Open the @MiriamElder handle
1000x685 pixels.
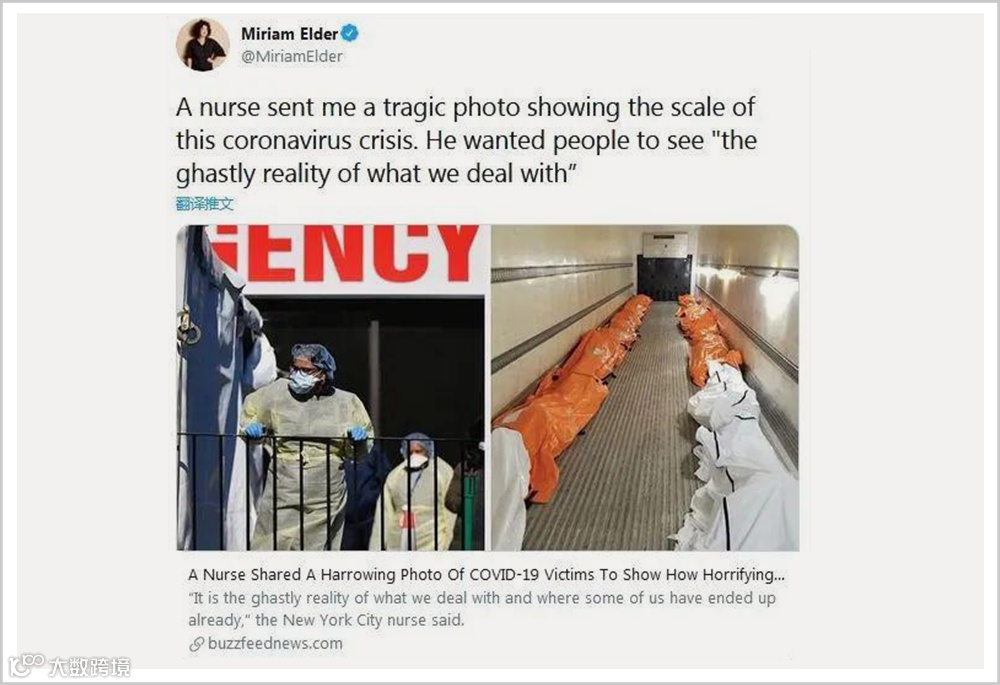(x=291, y=56)
